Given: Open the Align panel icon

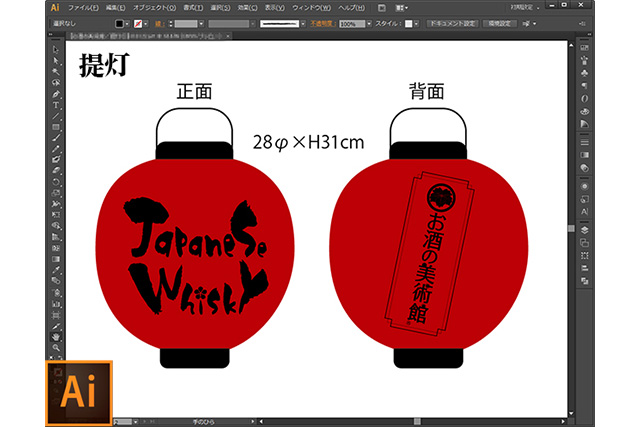Looking at the screenshot, I should (x=584, y=268).
